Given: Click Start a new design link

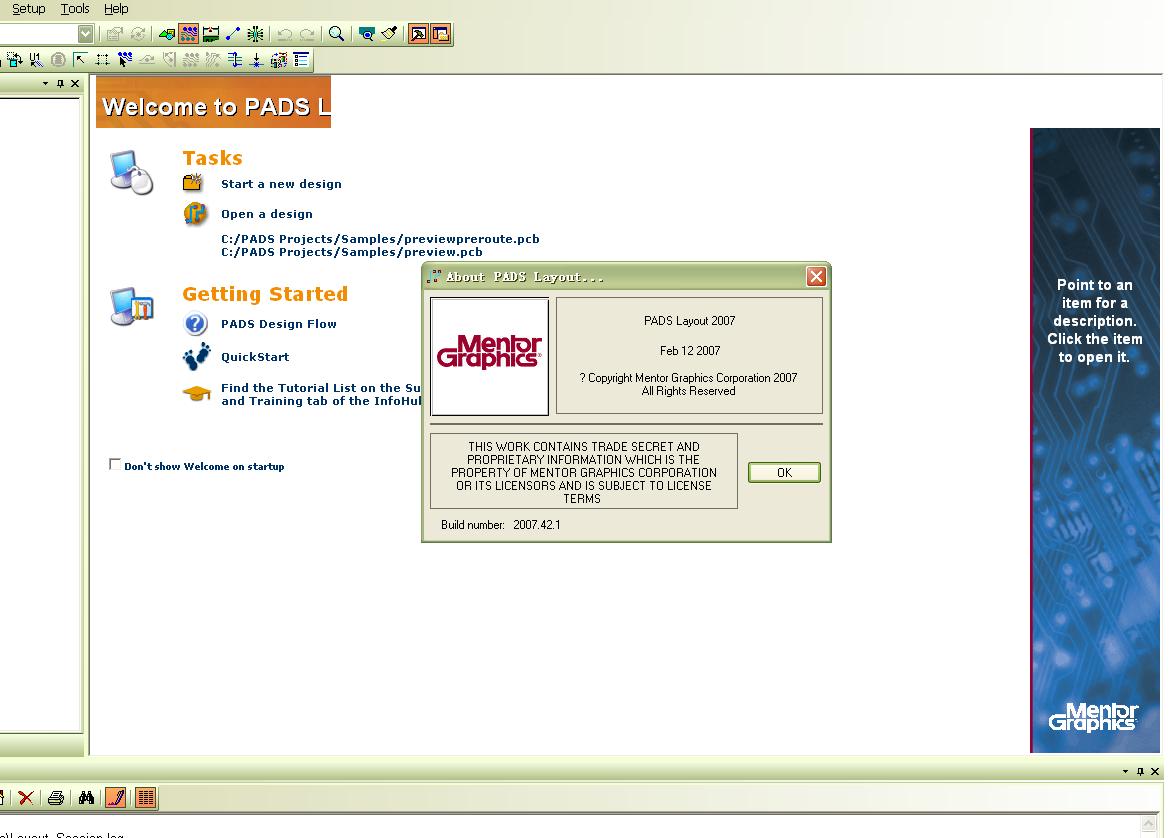Looking at the screenshot, I should 281,184.
